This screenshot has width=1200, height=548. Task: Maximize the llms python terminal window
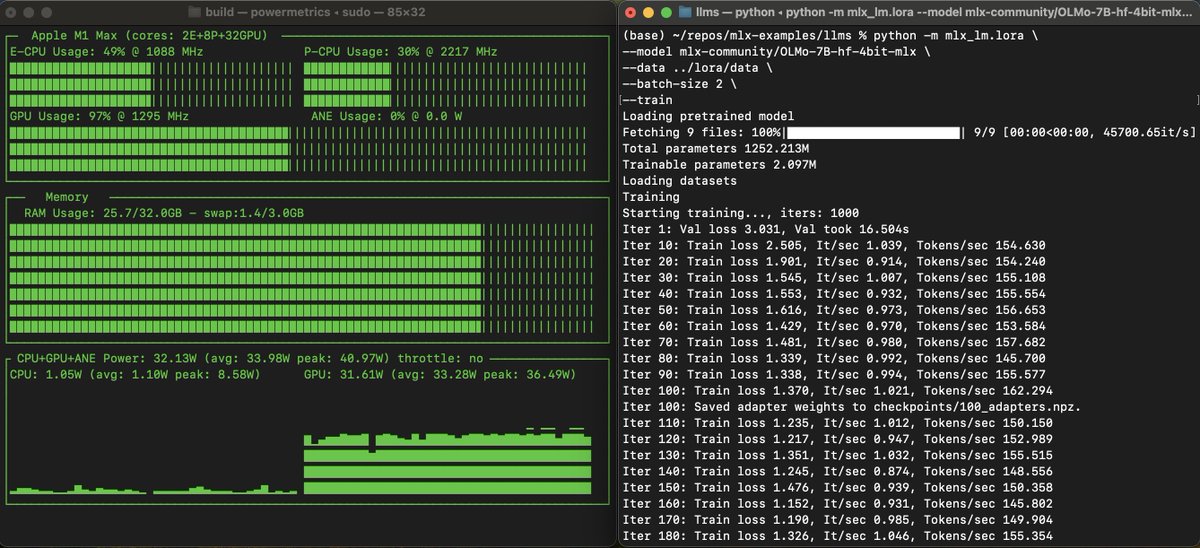666,12
